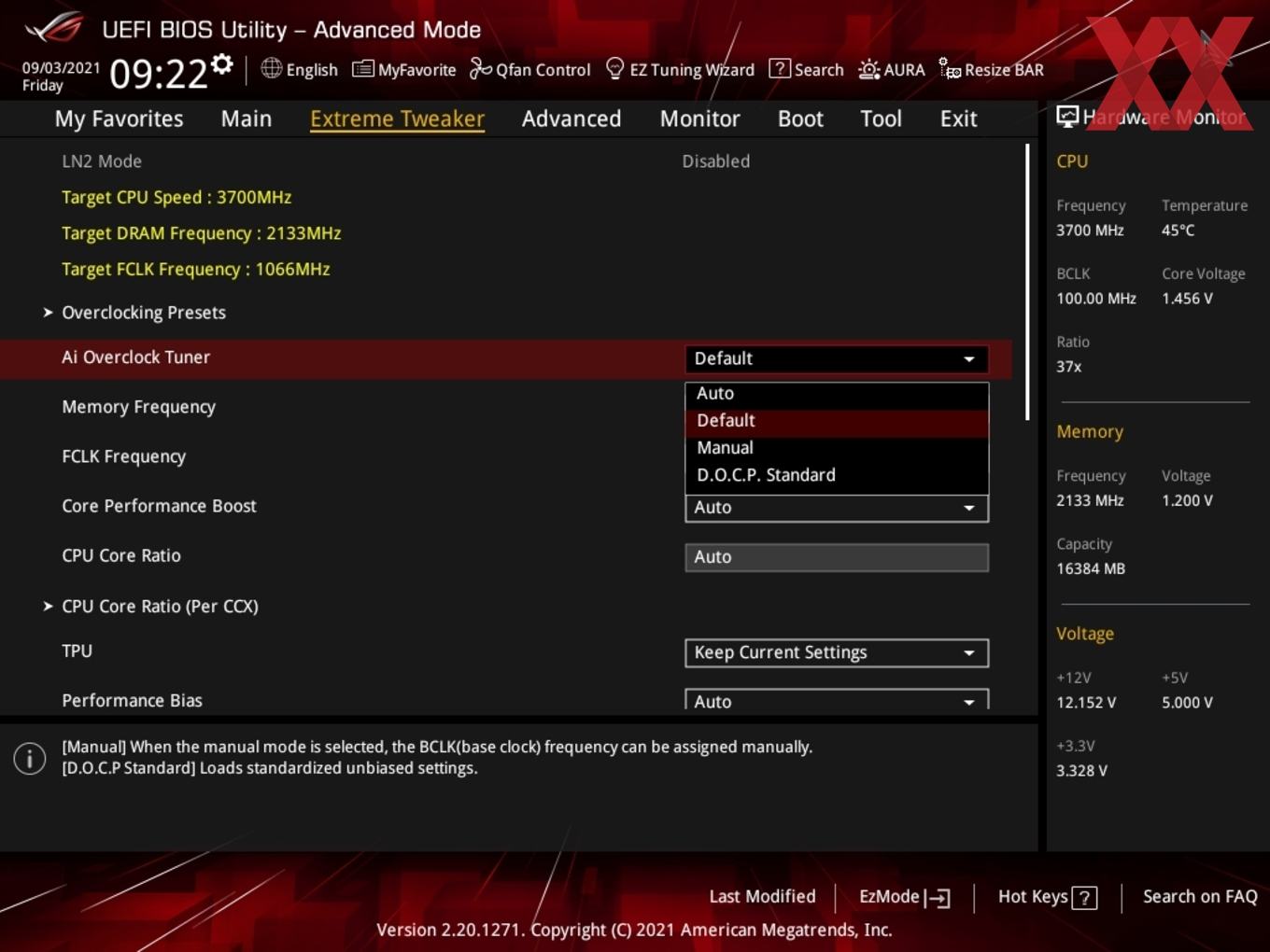
Task: Click the Capacity 16384 MB value
Action: pos(1090,568)
